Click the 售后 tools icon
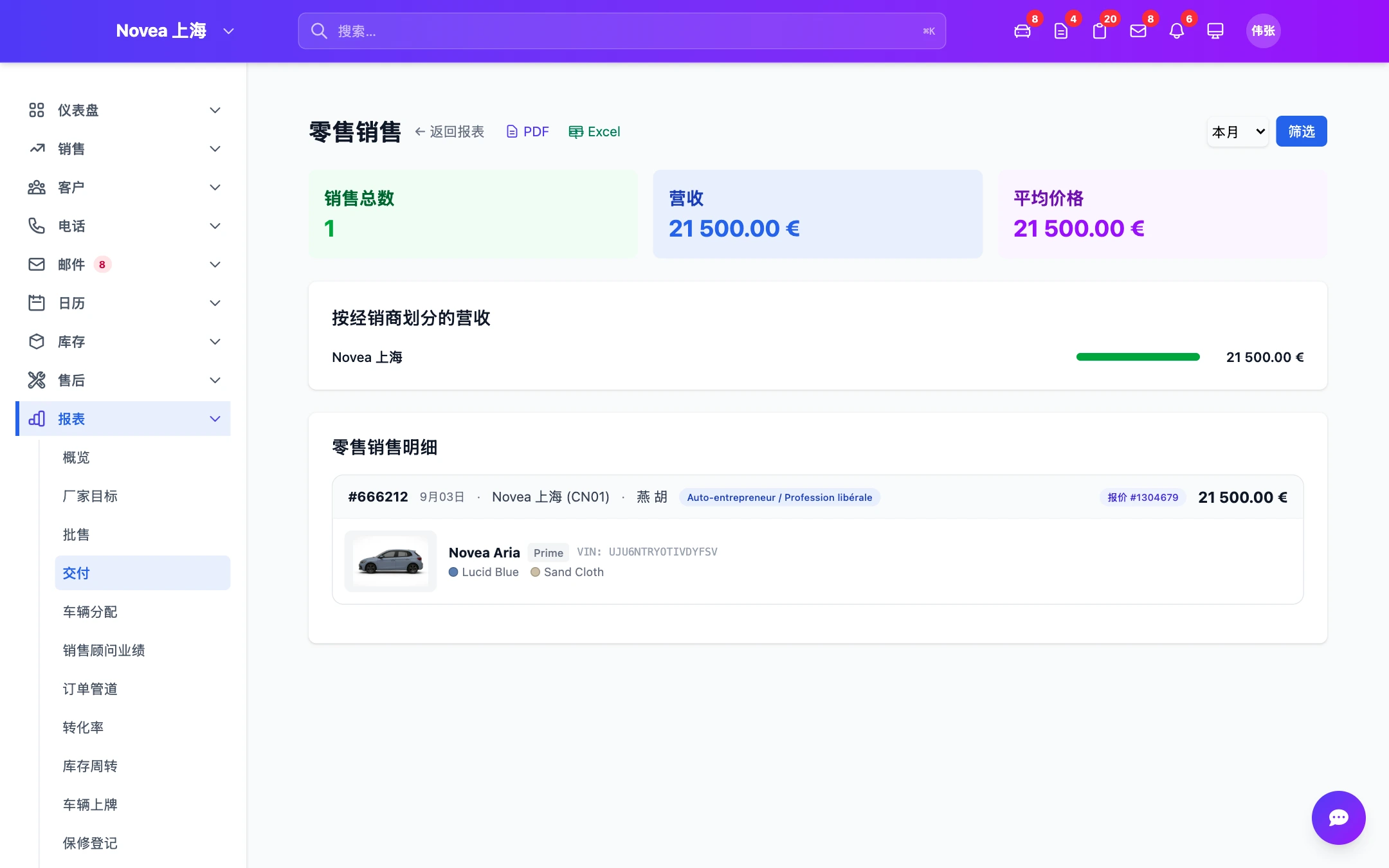Image resolution: width=1389 pixels, height=868 pixels. pyautogui.click(x=37, y=380)
